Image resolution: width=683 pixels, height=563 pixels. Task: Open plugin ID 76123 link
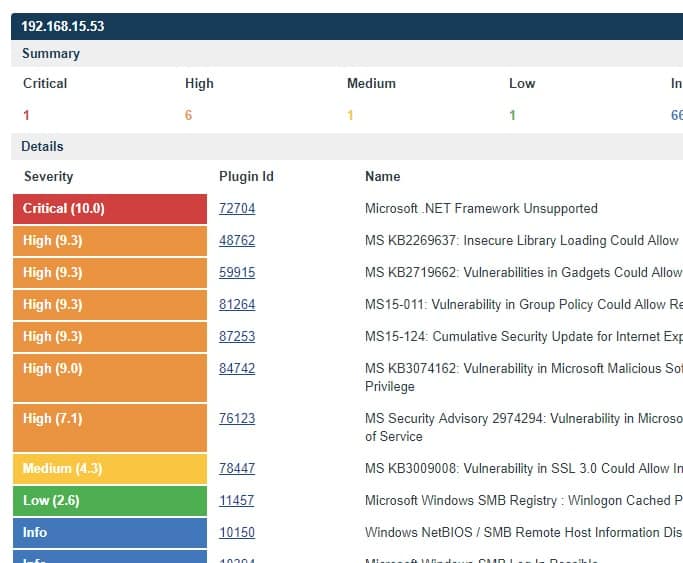237,418
